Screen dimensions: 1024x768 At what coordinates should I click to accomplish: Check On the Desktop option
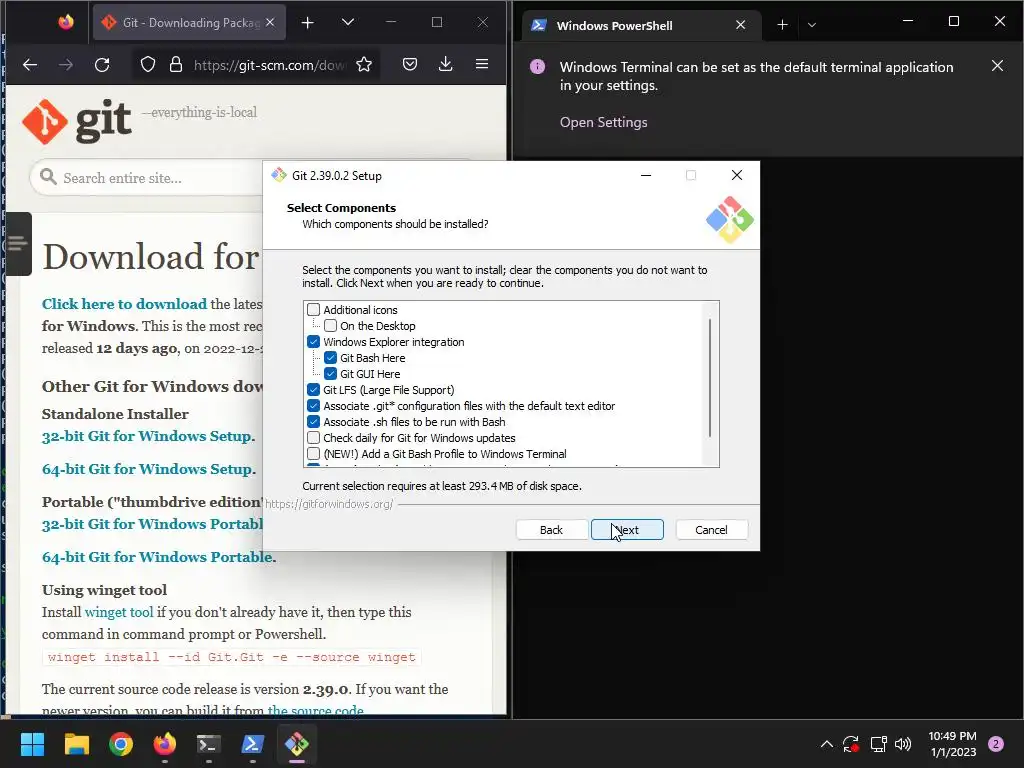[330, 326]
